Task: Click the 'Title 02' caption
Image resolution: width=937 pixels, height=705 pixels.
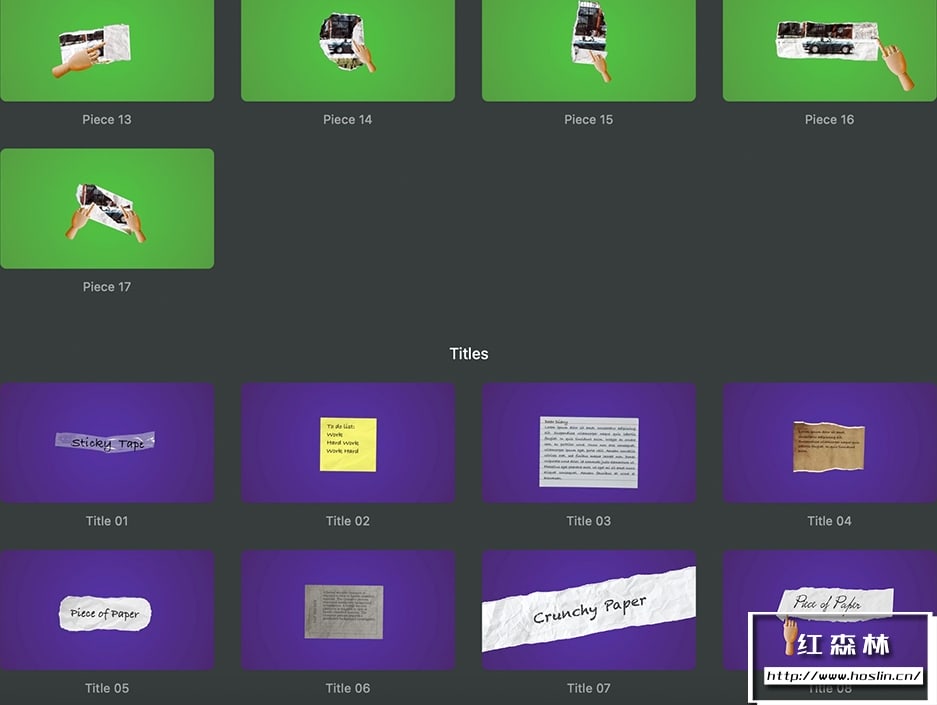Action: [x=348, y=521]
